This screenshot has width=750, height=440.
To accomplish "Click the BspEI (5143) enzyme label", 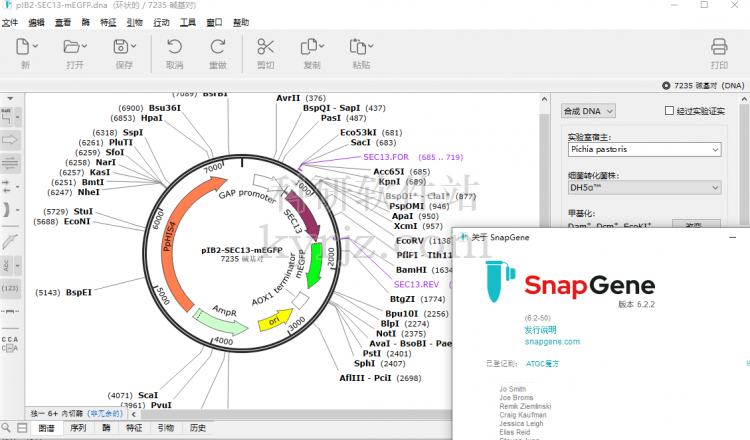I will [63, 292].
